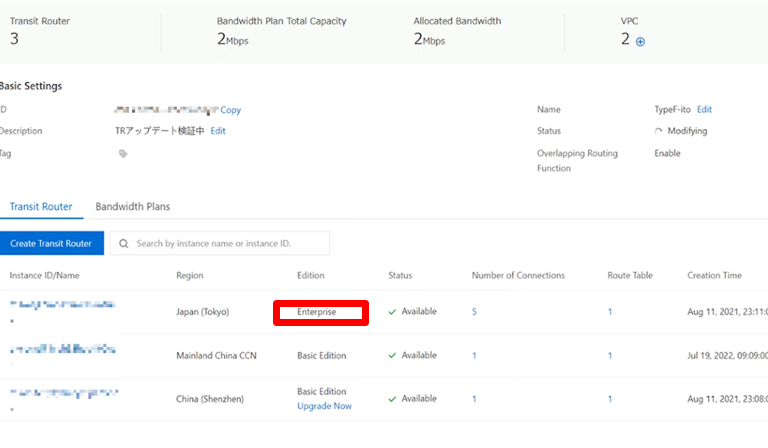Click the add VPC plus icon

coord(640,41)
